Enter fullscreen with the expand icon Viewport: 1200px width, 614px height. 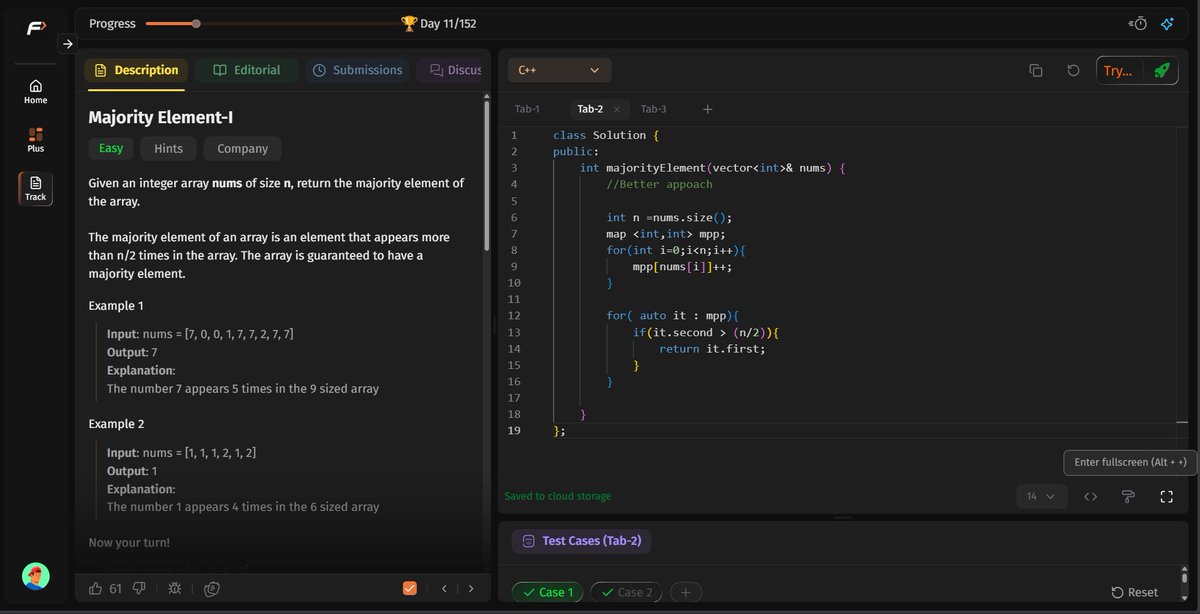(1166, 496)
